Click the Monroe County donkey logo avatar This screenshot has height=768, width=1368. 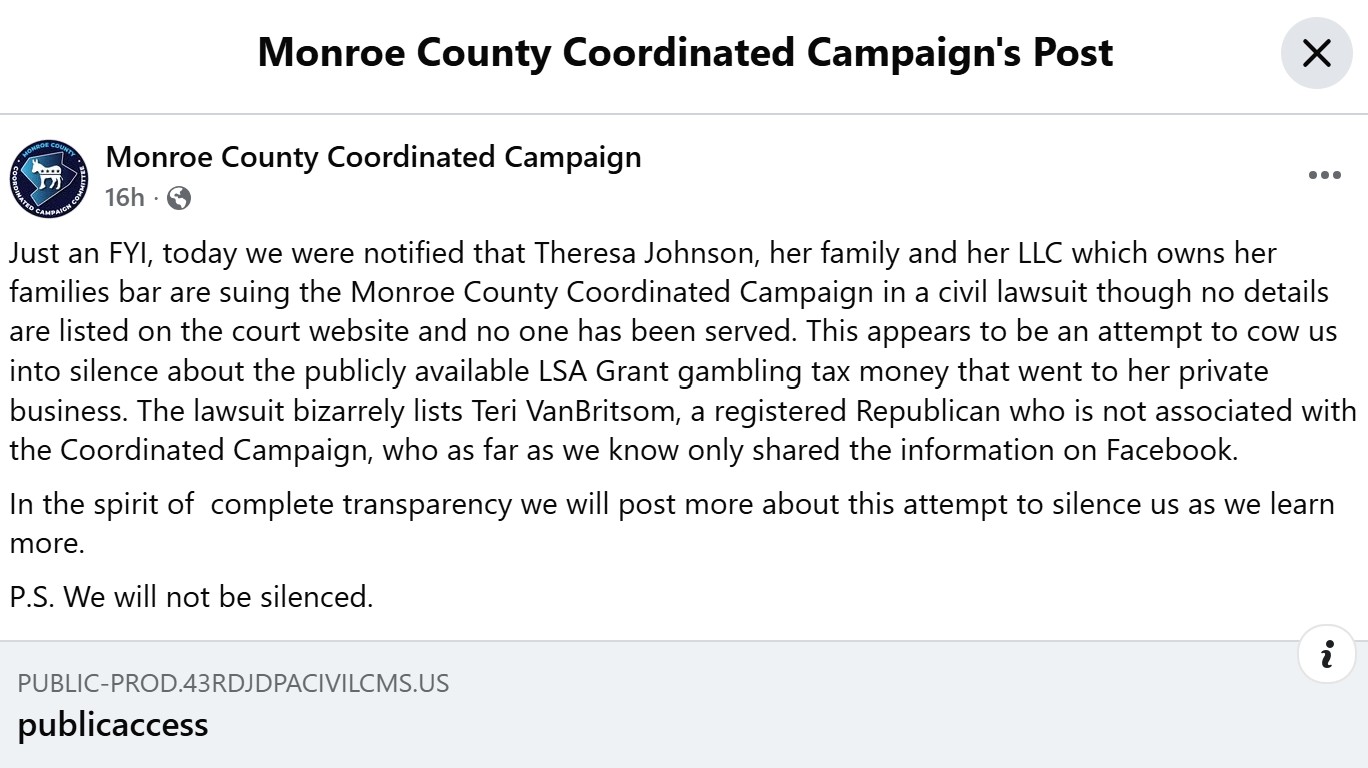point(49,179)
